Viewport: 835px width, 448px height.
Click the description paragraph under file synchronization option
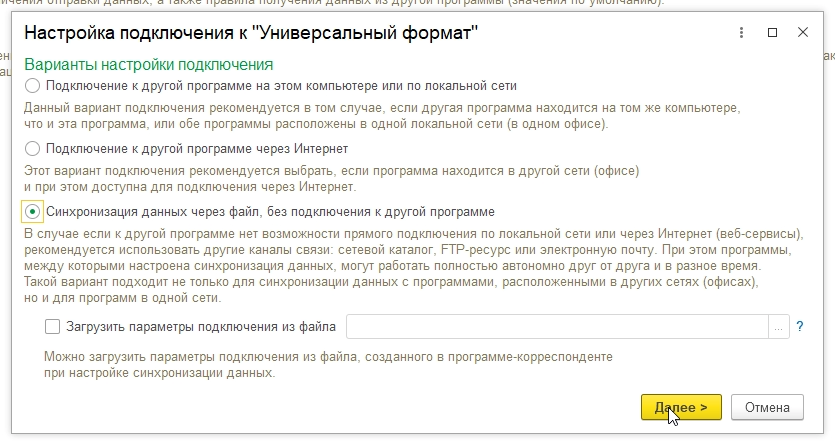(x=400, y=265)
